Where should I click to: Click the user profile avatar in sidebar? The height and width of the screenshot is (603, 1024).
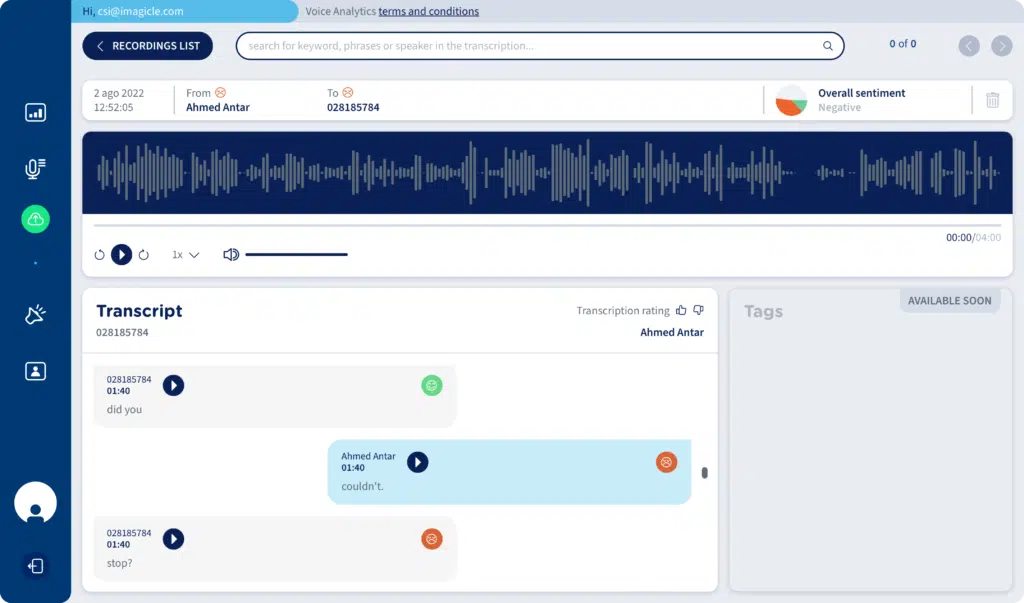click(x=35, y=503)
